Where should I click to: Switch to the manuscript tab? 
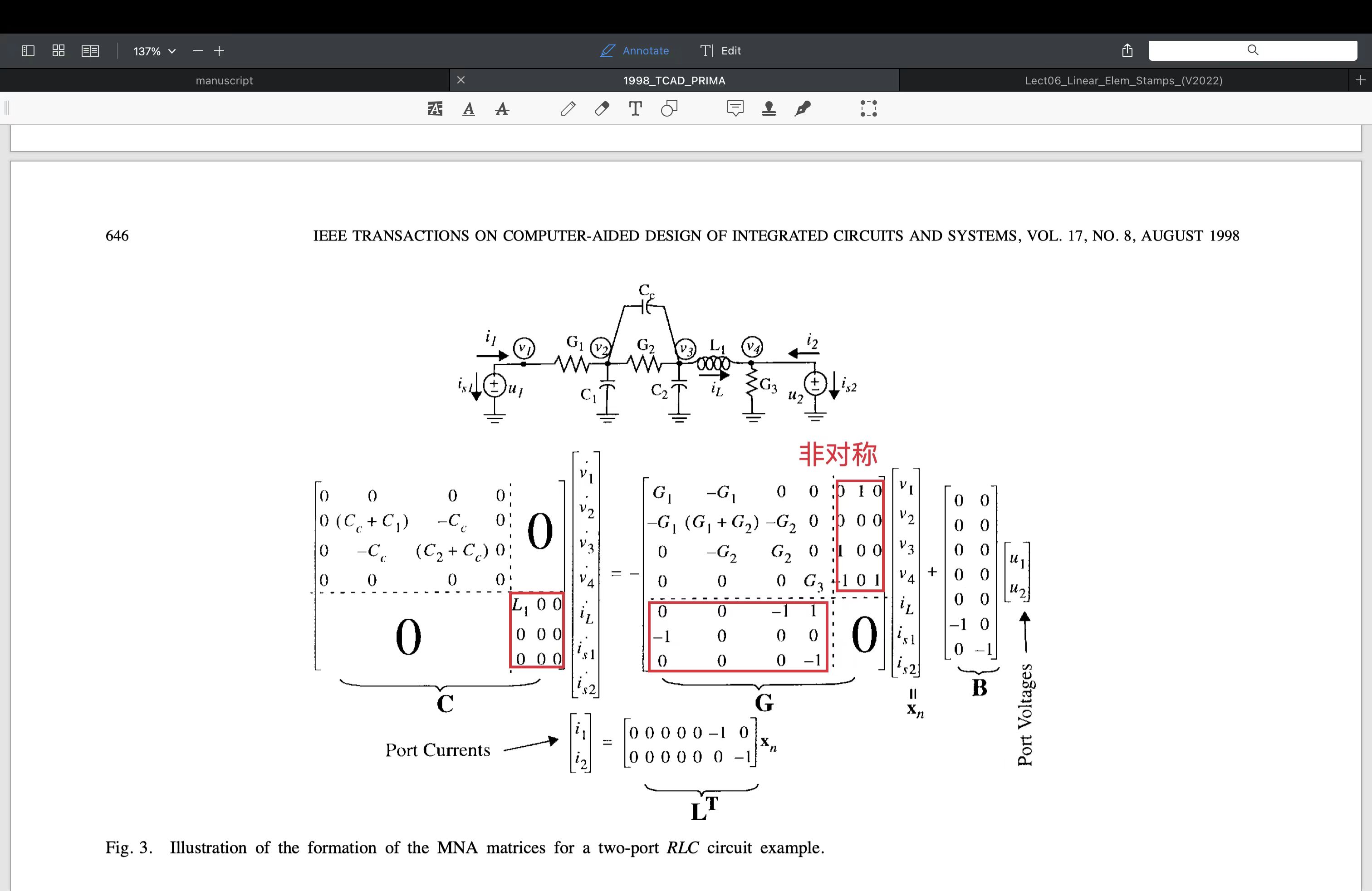click(224, 81)
